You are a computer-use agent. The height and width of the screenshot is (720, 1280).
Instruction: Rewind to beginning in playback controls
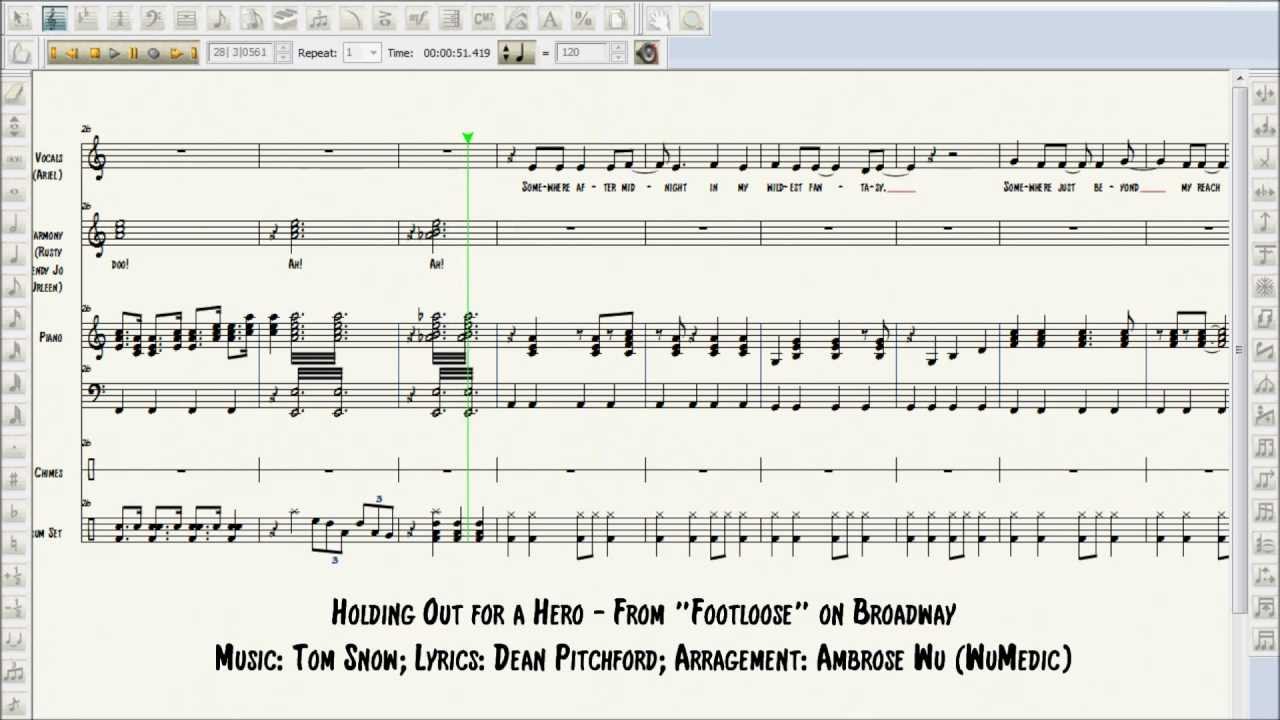pyautogui.click(x=52, y=53)
